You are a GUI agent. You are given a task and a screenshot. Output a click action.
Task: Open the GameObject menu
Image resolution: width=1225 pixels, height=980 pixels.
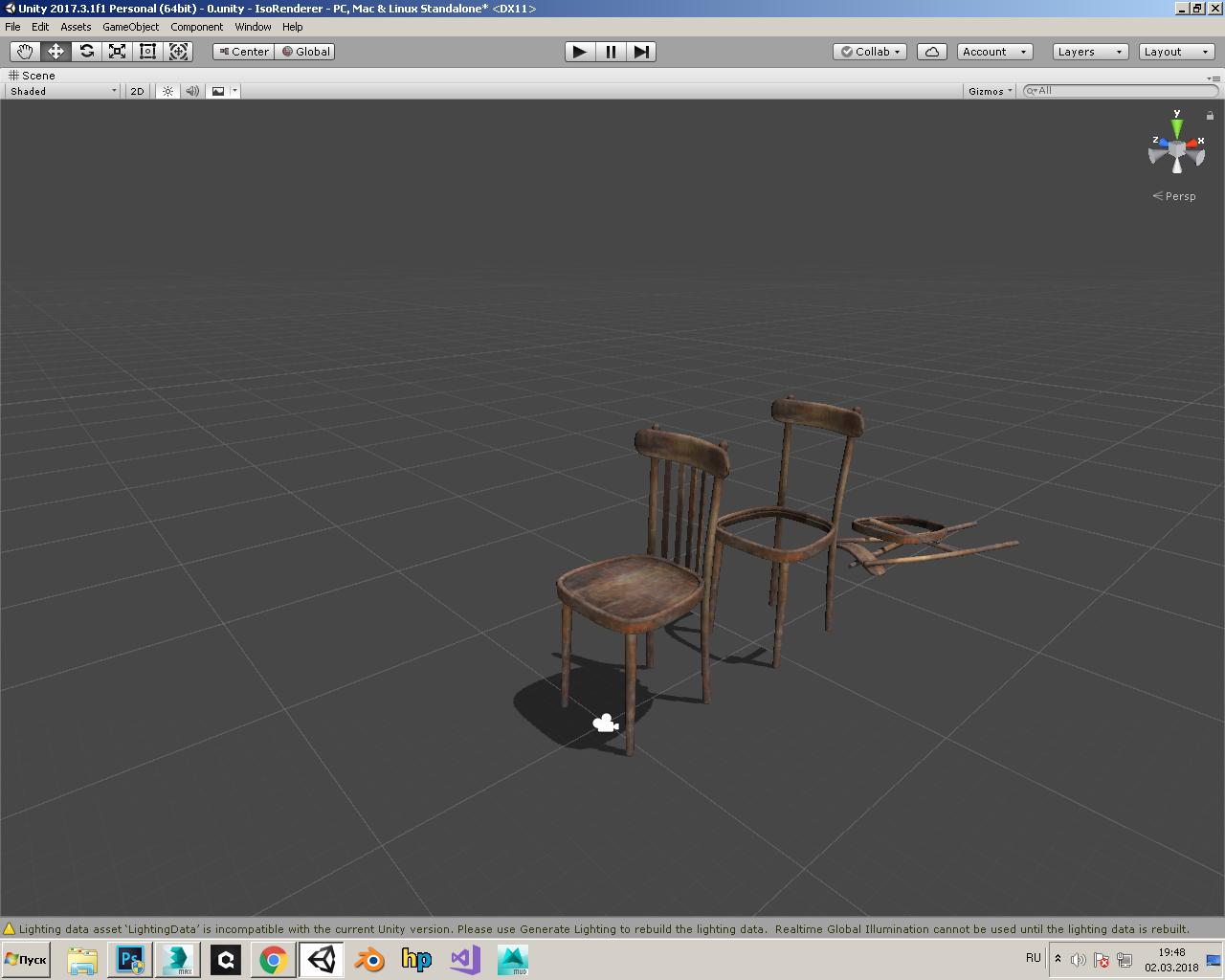[131, 27]
